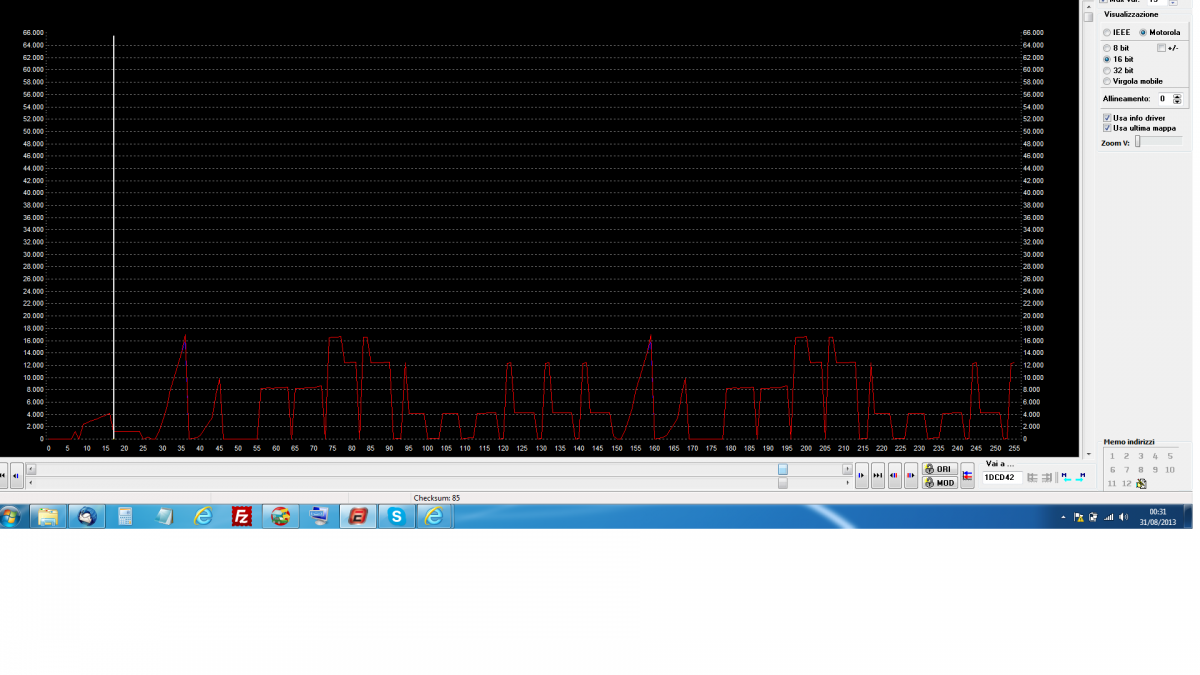
Task: Click the next marker M right-arrow icon
Action: click(x=1081, y=477)
